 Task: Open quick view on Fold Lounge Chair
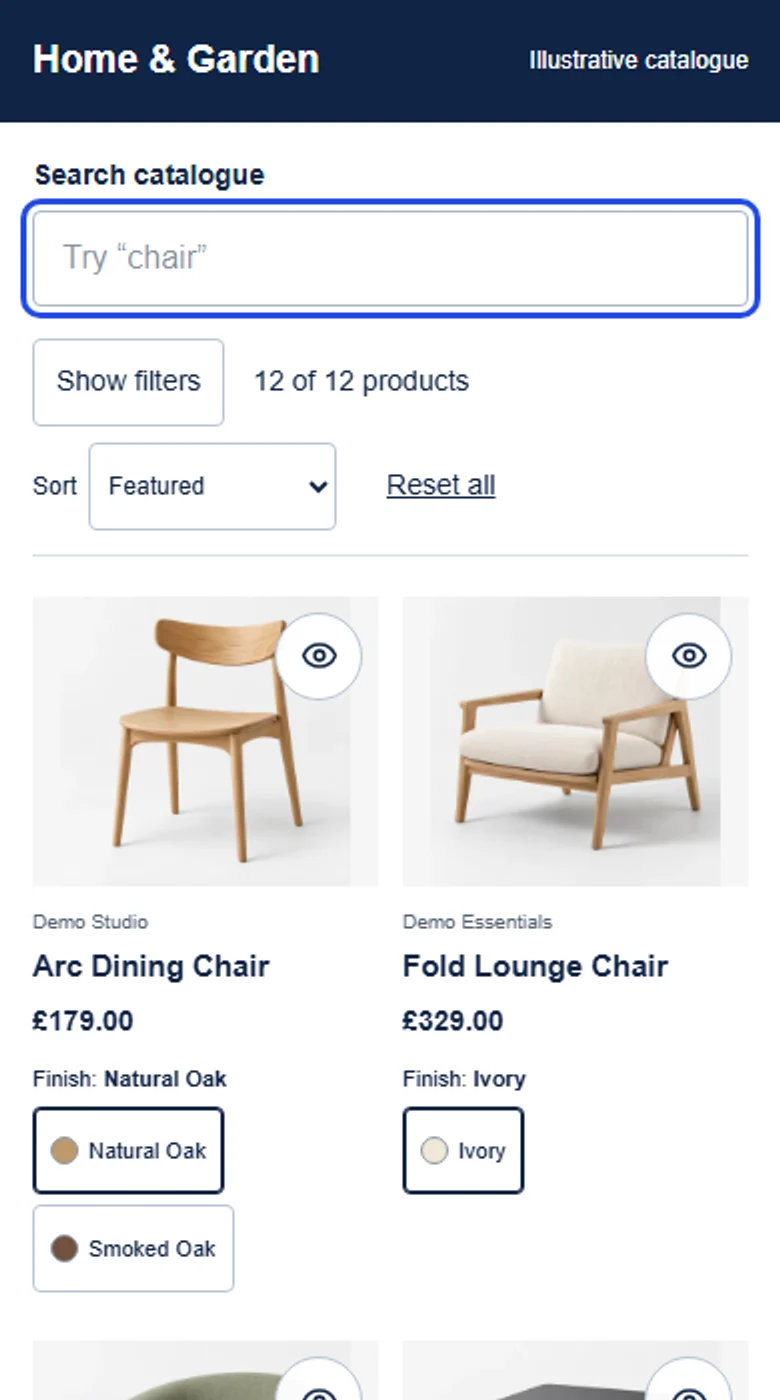(x=689, y=656)
